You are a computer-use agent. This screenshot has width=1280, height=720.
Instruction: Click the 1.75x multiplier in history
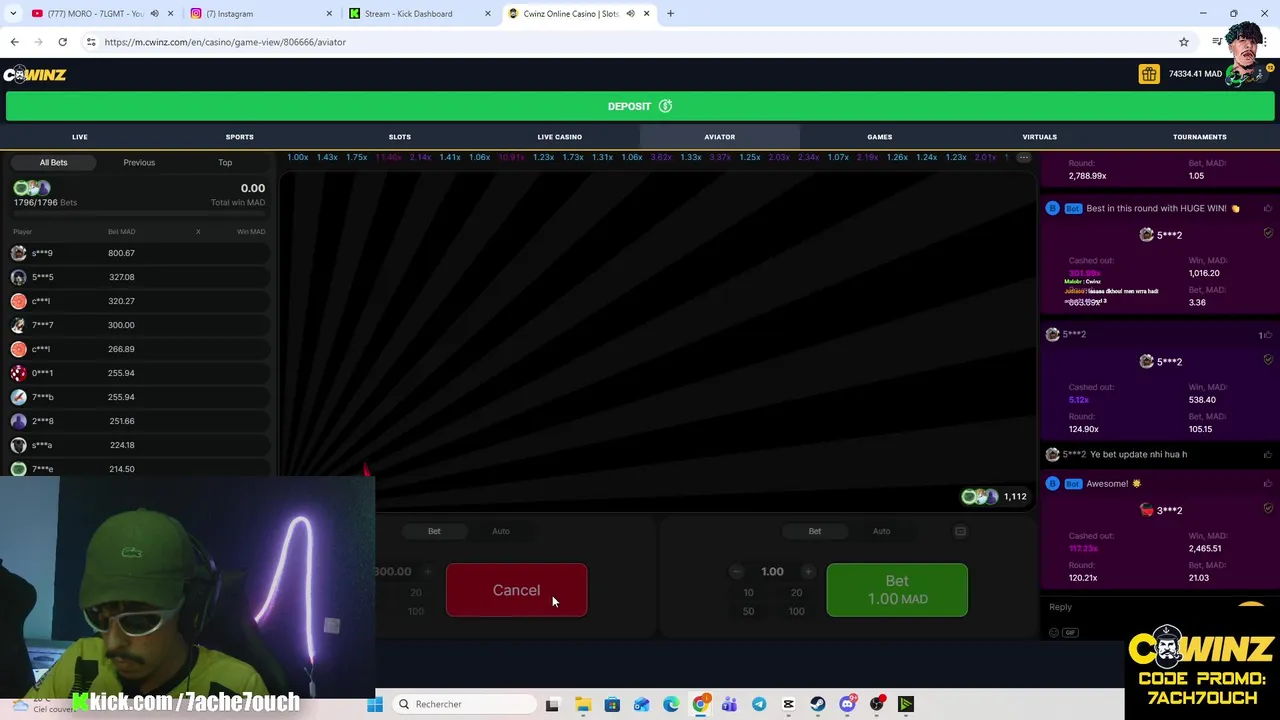(357, 157)
